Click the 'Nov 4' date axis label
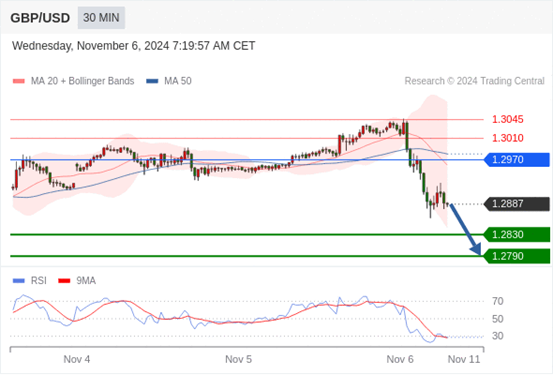The height and width of the screenshot is (375, 553). tap(77, 359)
